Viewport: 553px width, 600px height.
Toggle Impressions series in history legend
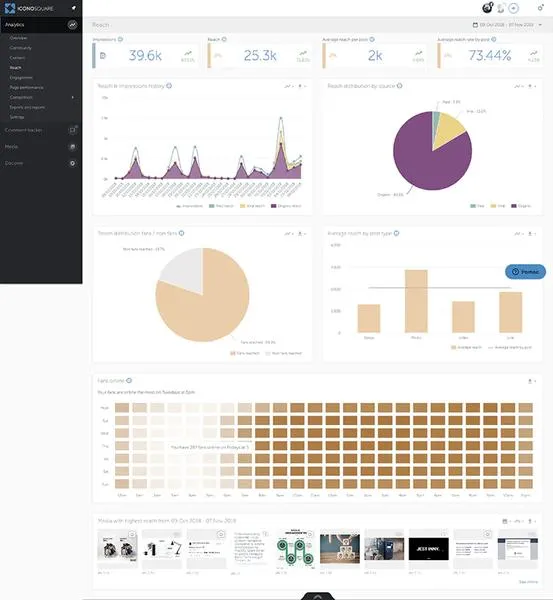point(189,206)
